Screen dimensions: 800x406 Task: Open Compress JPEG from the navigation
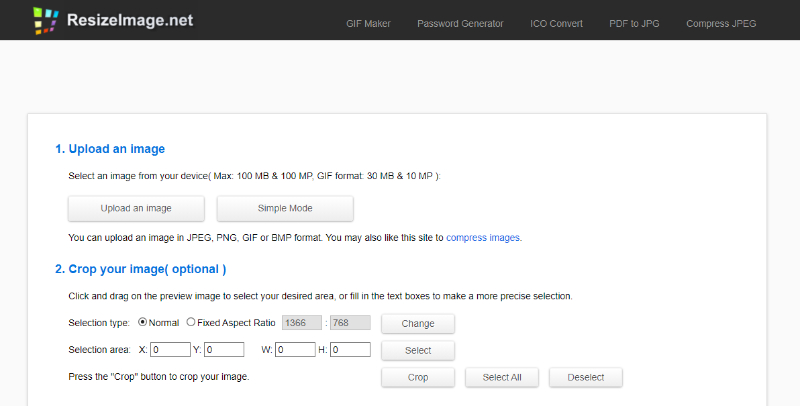coord(721,23)
